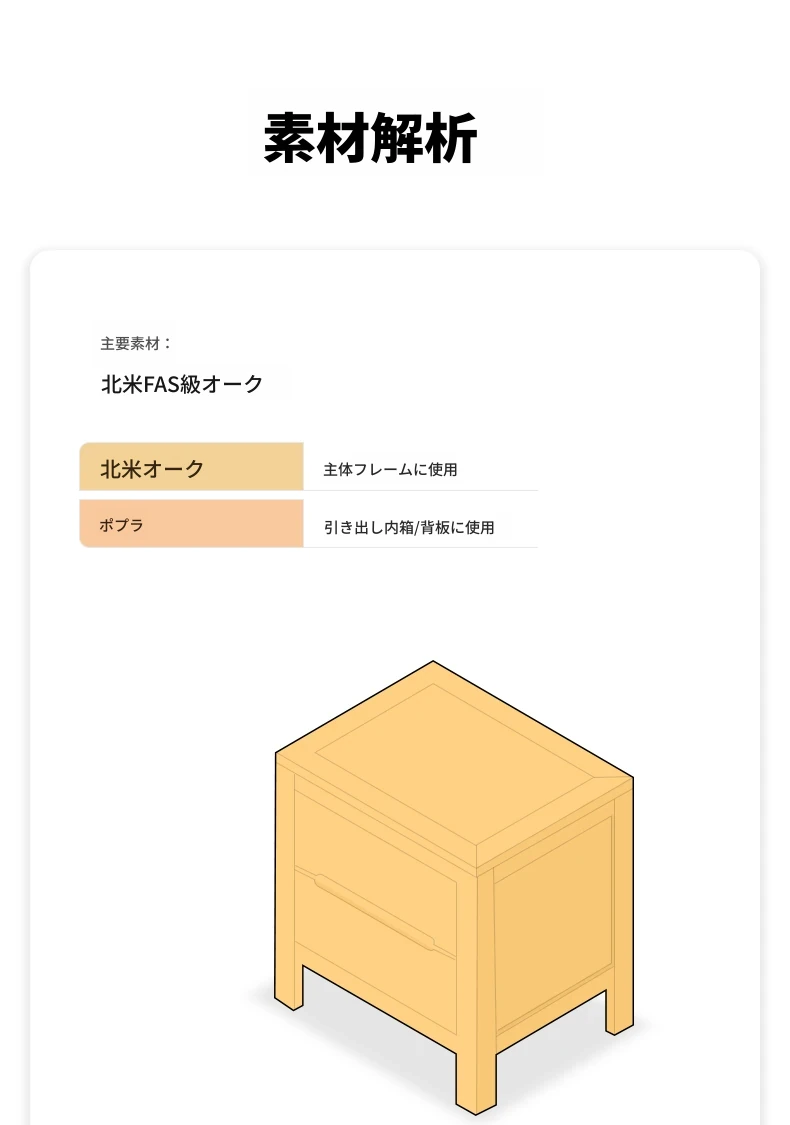Click the 北米FAS級オーク text
This screenshot has height=1125, width=790.
pos(182,384)
